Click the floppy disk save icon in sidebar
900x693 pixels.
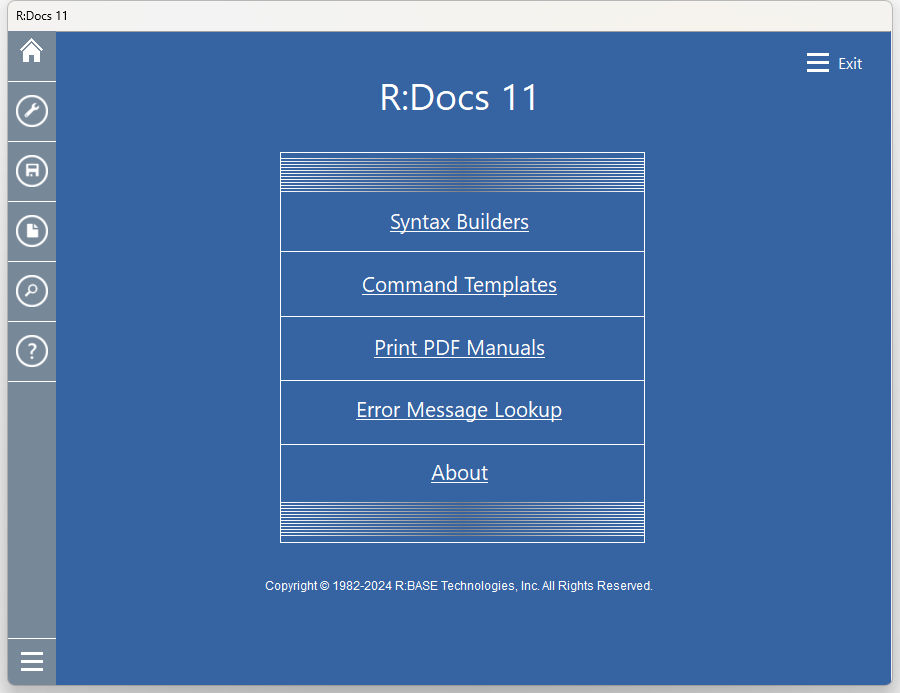[x=32, y=171]
